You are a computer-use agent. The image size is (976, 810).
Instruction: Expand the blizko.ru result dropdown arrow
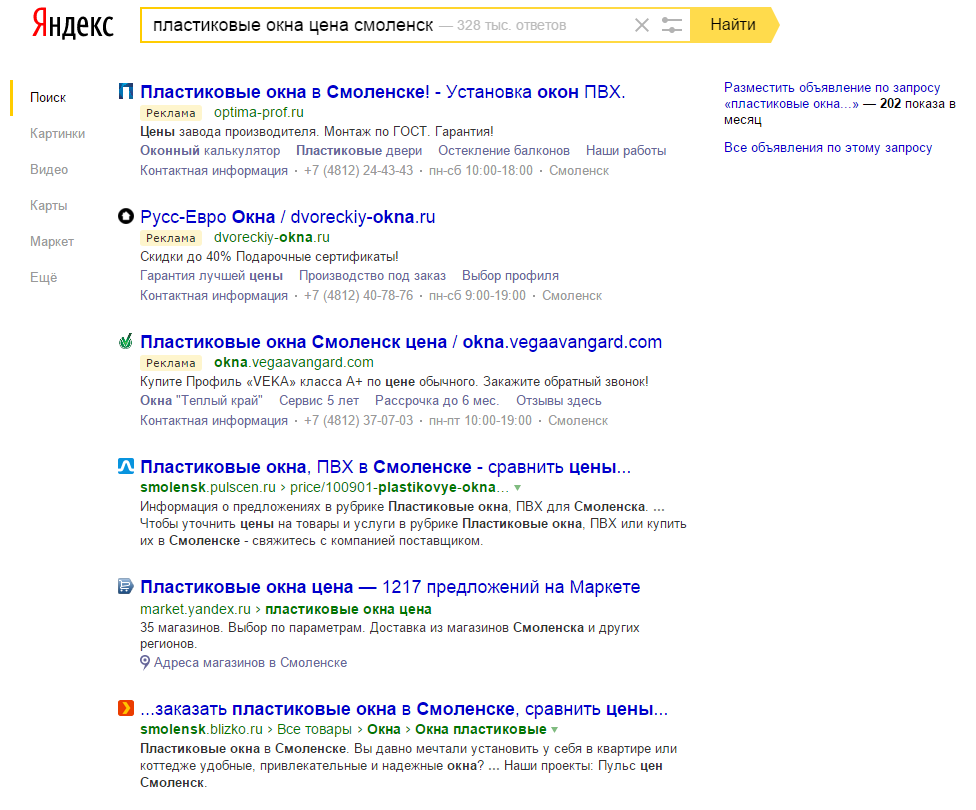[555, 730]
